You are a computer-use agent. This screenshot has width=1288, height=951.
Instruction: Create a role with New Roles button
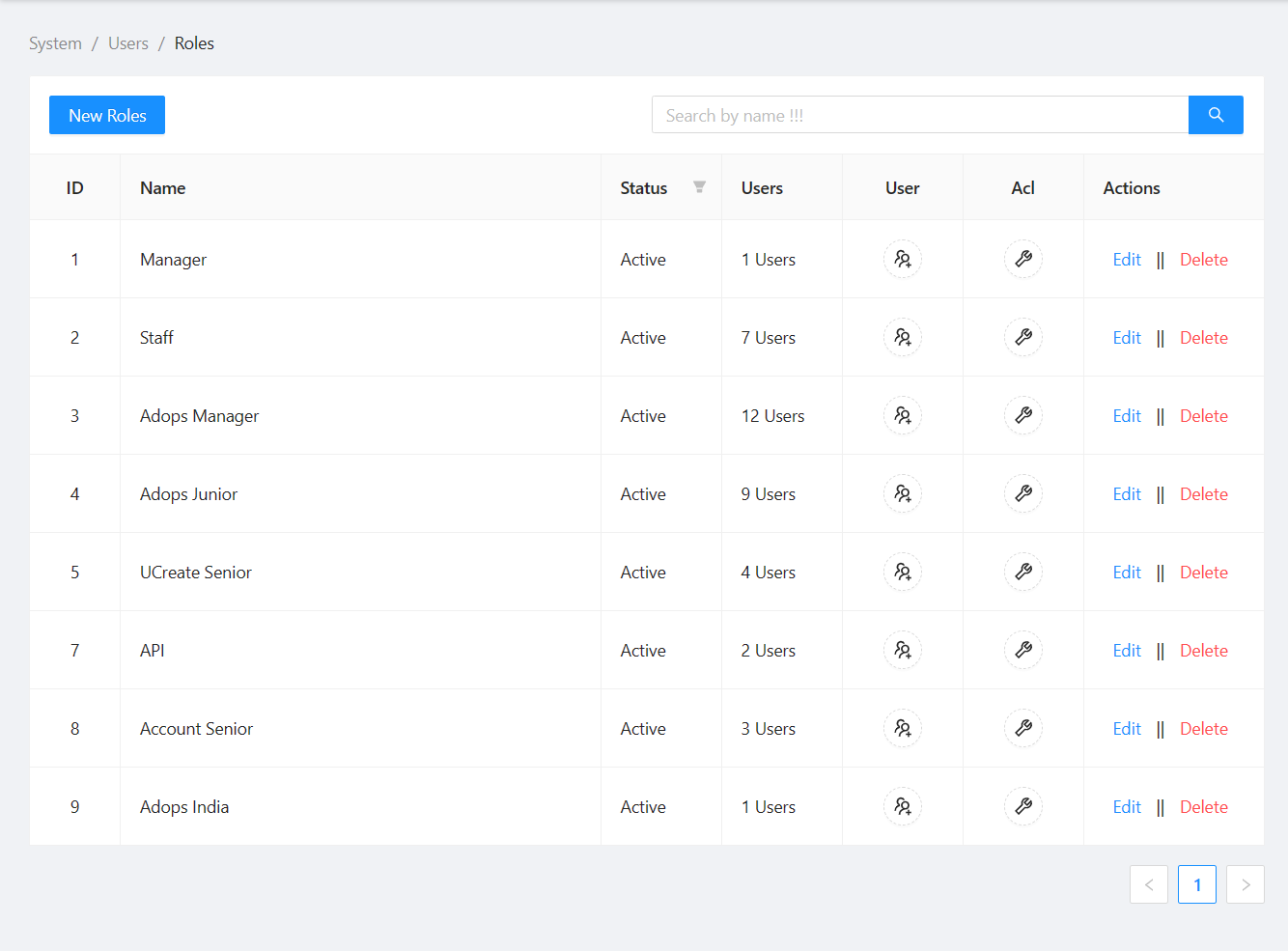(x=107, y=115)
